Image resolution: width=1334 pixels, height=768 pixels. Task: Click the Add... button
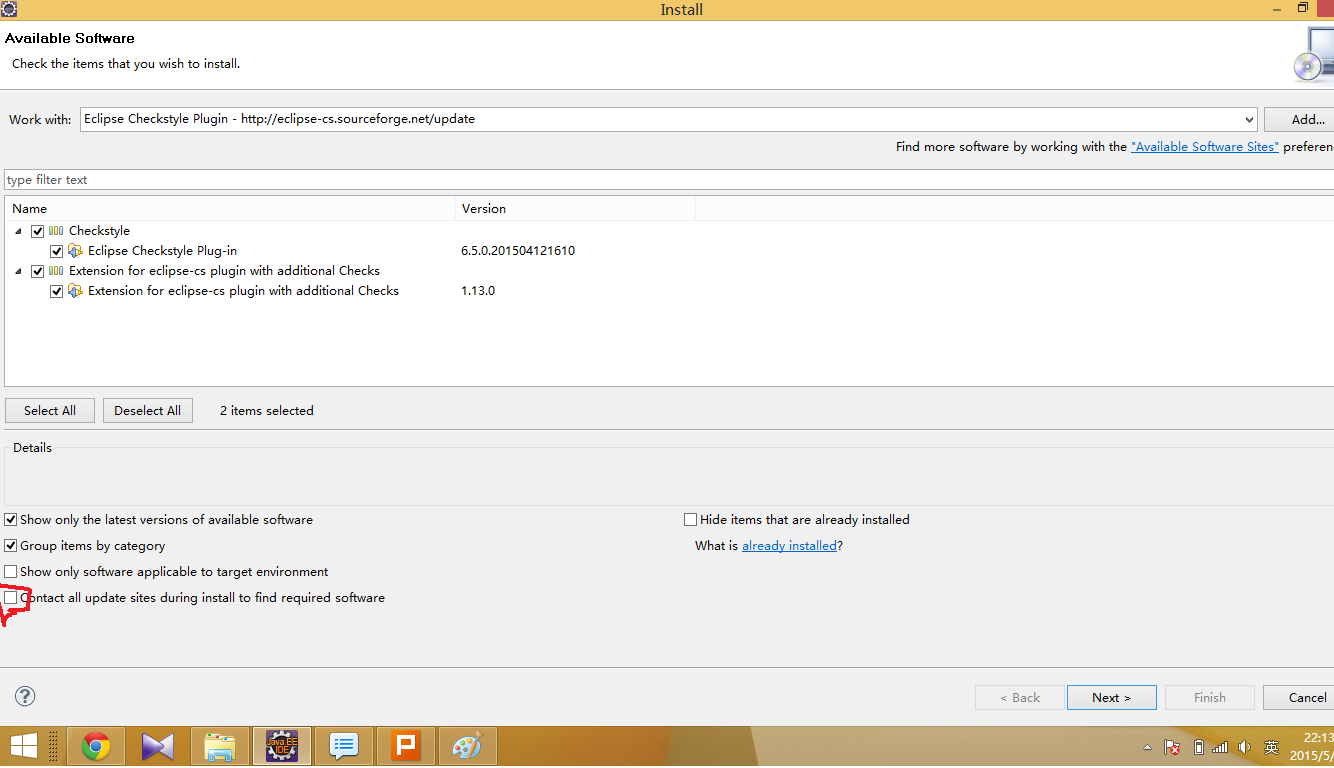pyautogui.click(x=1300, y=119)
